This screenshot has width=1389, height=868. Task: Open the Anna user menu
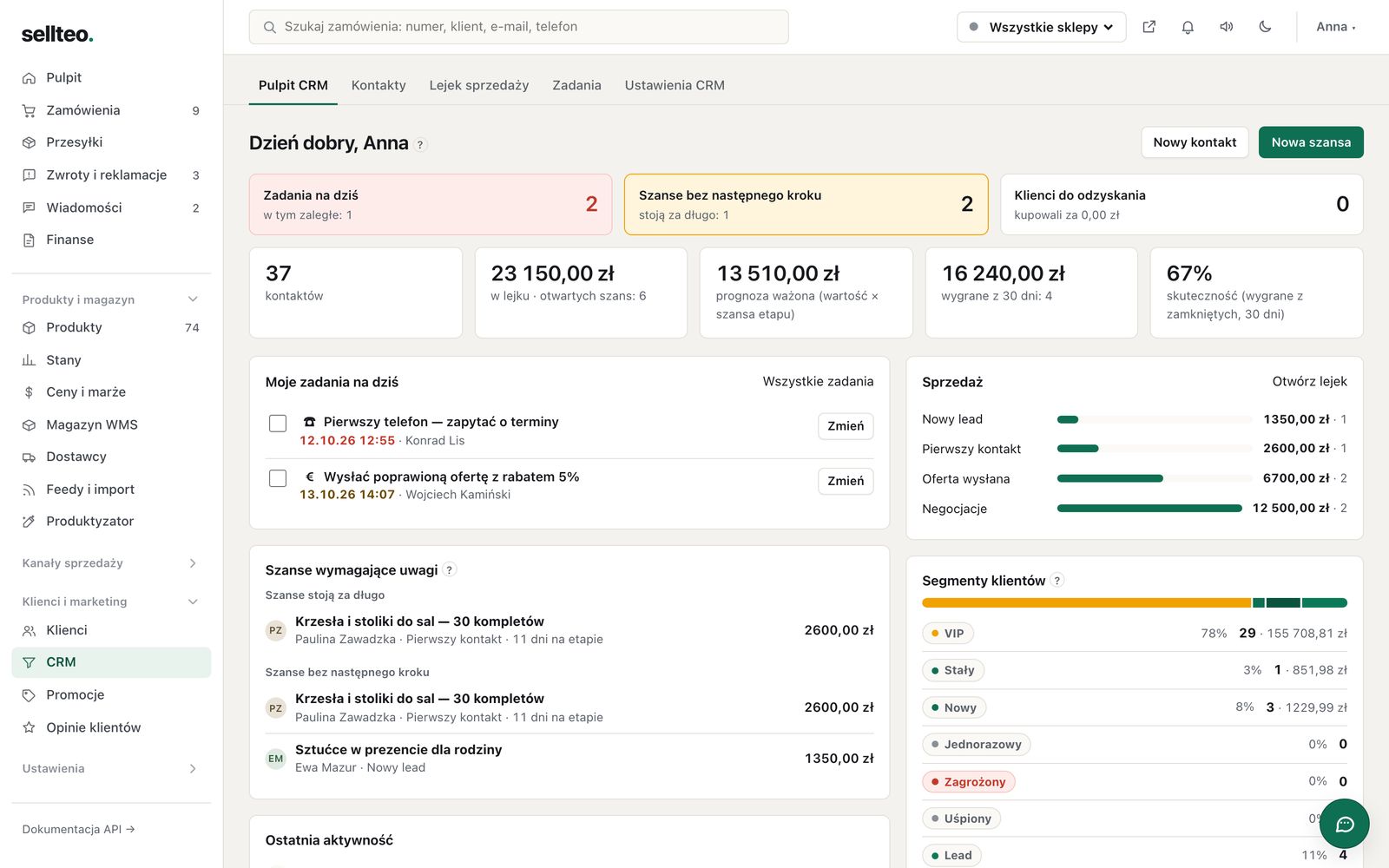[1335, 27]
